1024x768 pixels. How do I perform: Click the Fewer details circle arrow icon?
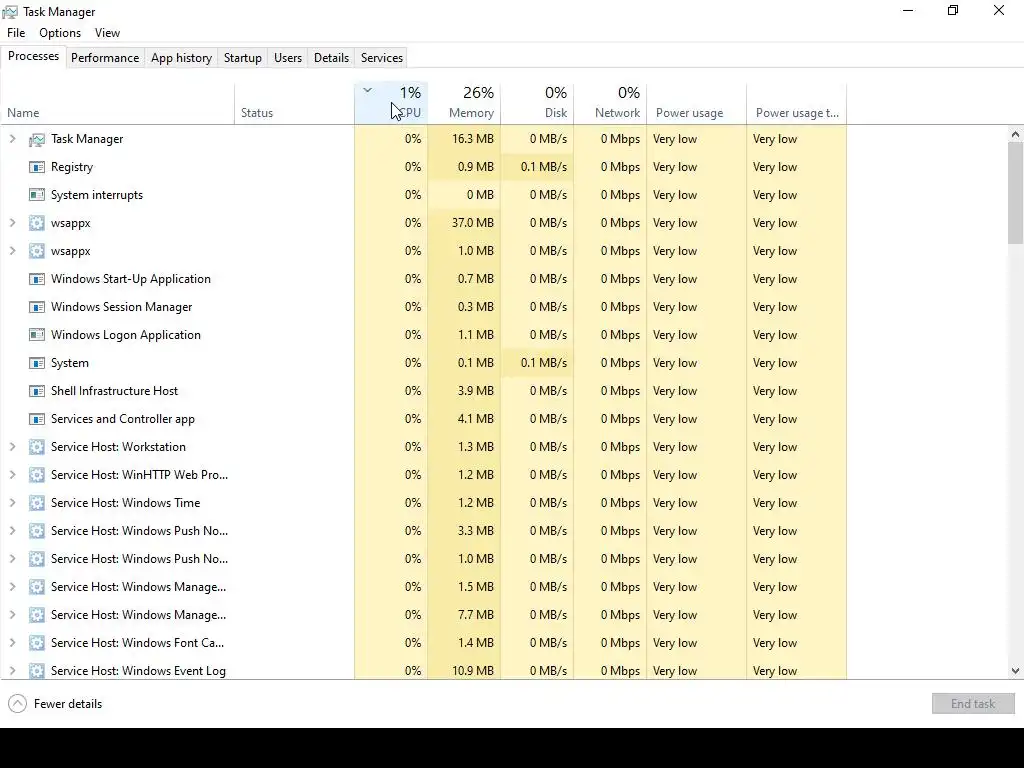pyautogui.click(x=18, y=704)
